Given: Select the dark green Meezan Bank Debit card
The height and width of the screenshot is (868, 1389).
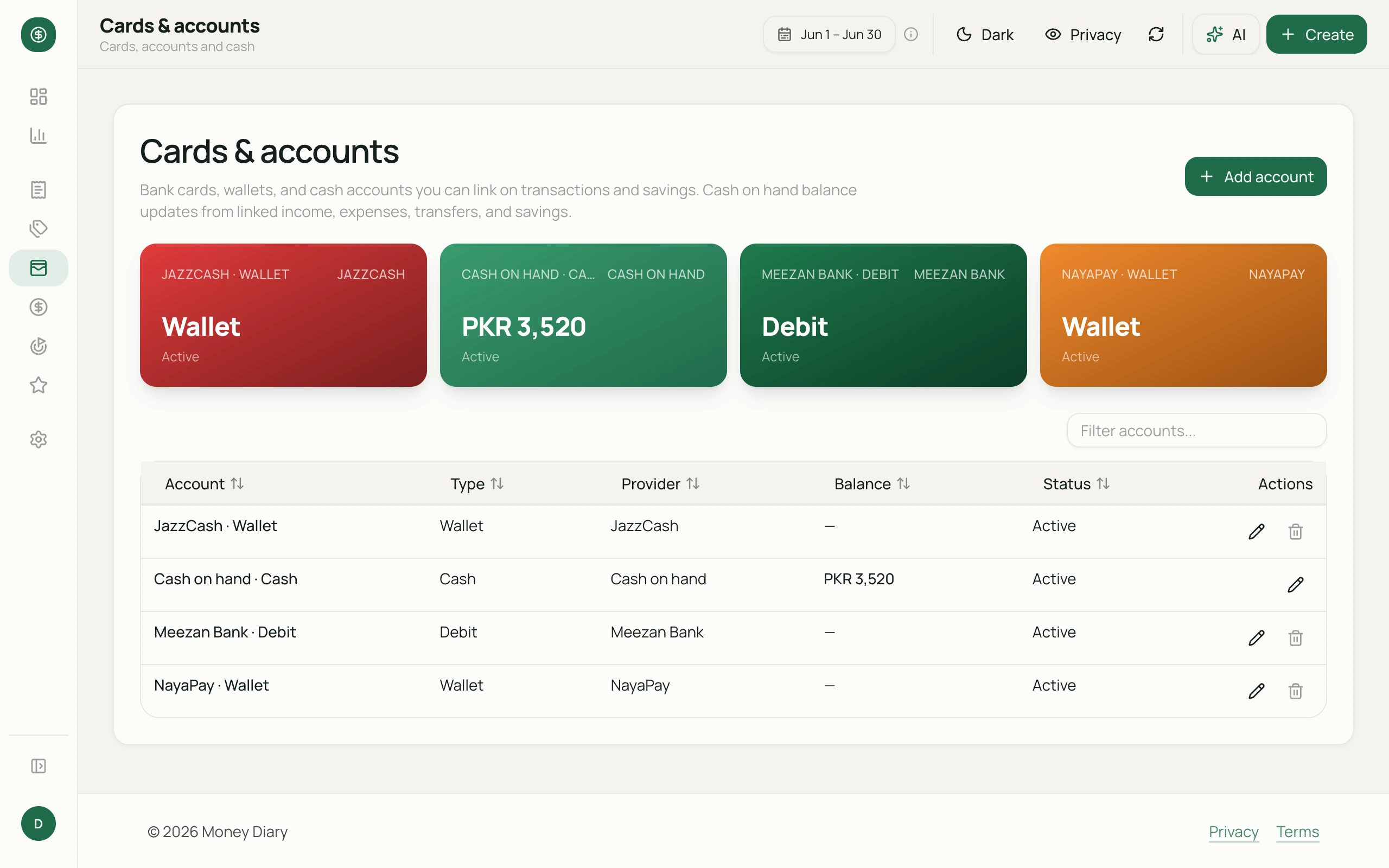Looking at the screenshot, I should click(883, 315).
